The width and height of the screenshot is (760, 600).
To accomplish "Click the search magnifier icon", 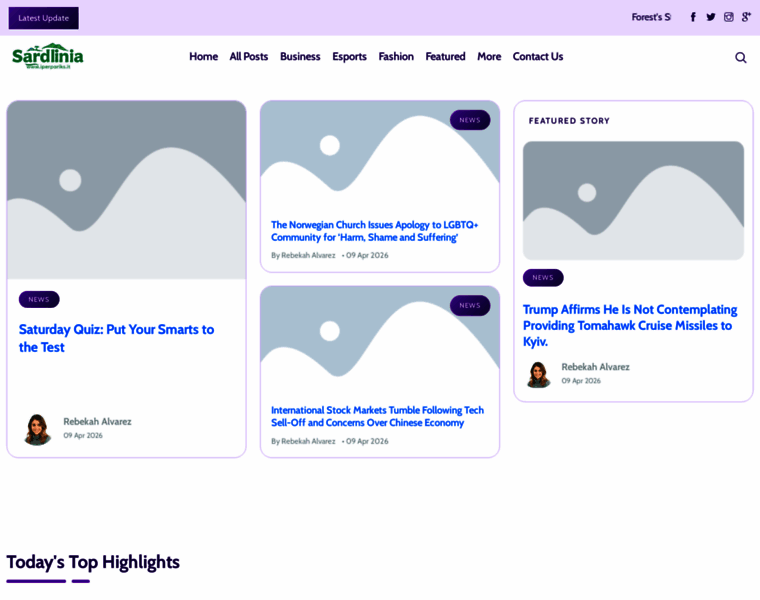I will pyautogui.click(x=741, y=58).
